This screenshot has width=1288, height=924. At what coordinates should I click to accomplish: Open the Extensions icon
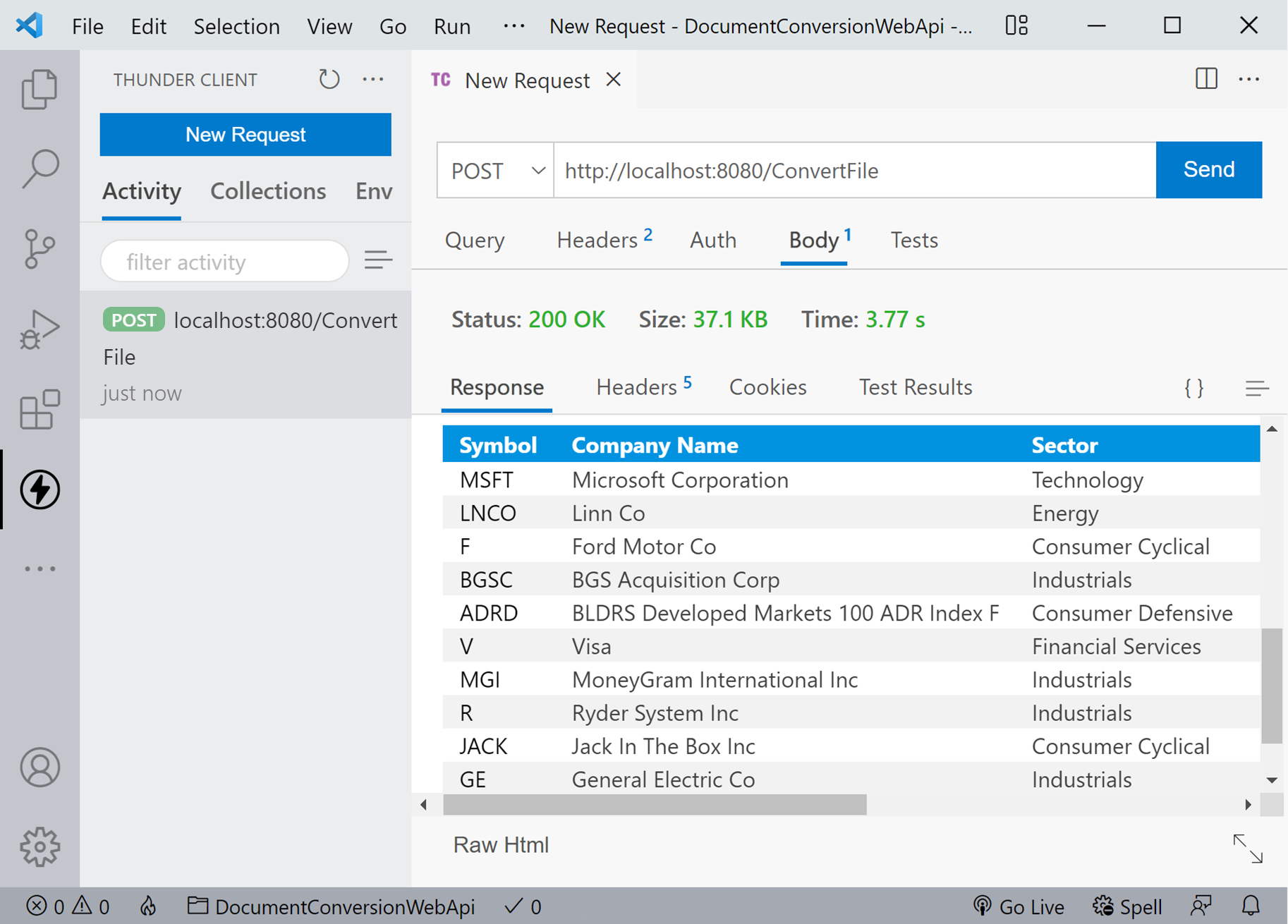tap(40, 409)
